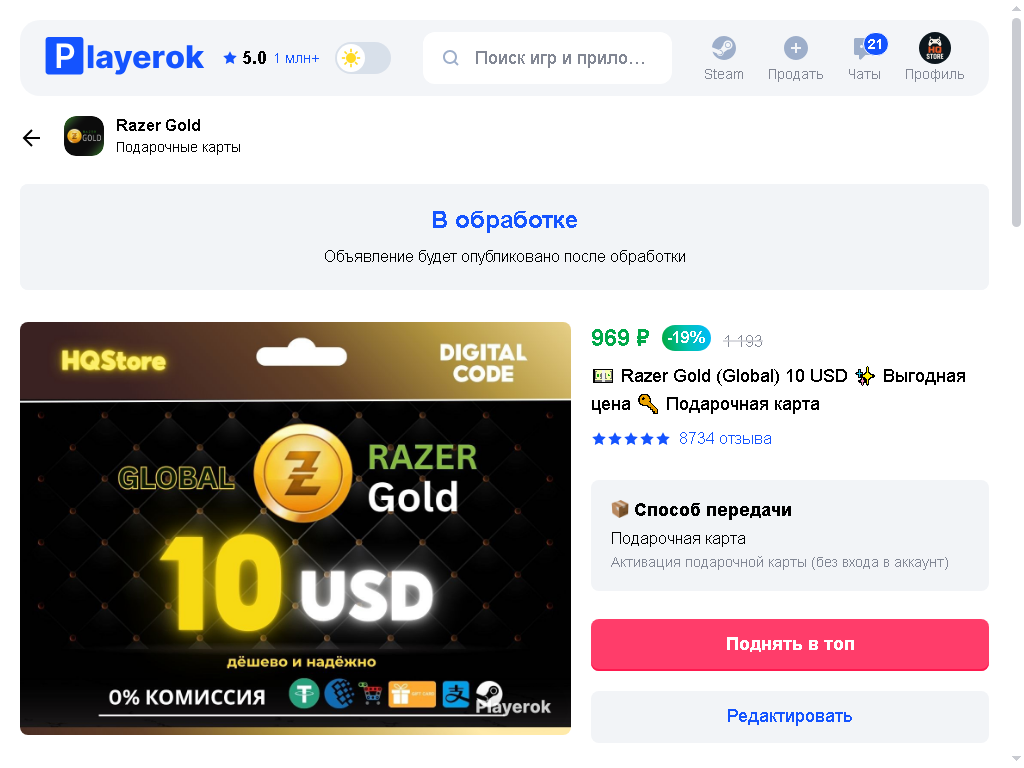Click the search magnifier icon
1024x768 pixels.
pyautogui.click(x=451, y=58)
